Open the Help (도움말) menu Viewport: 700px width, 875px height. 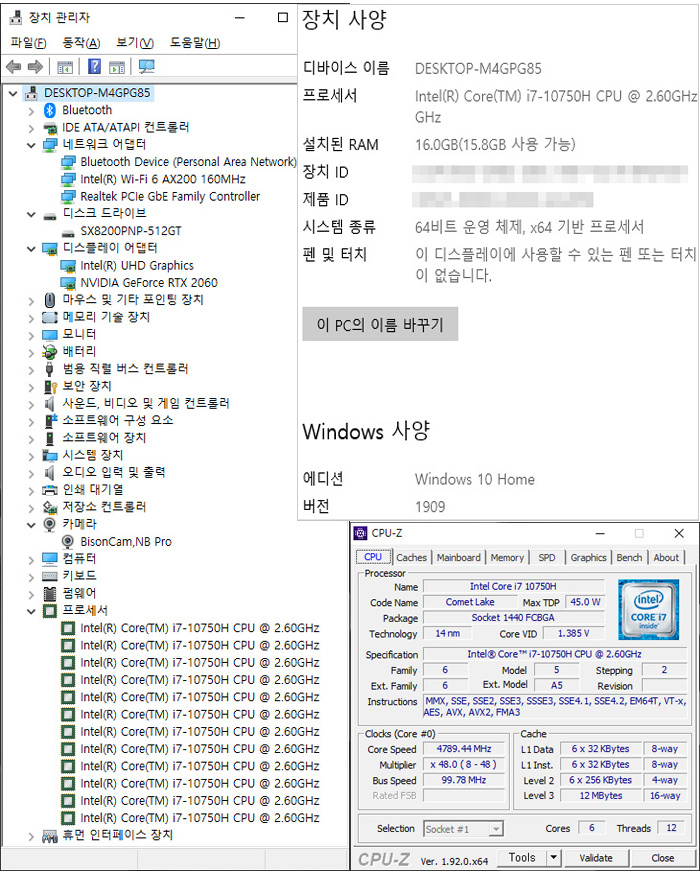tap(195, 43)
